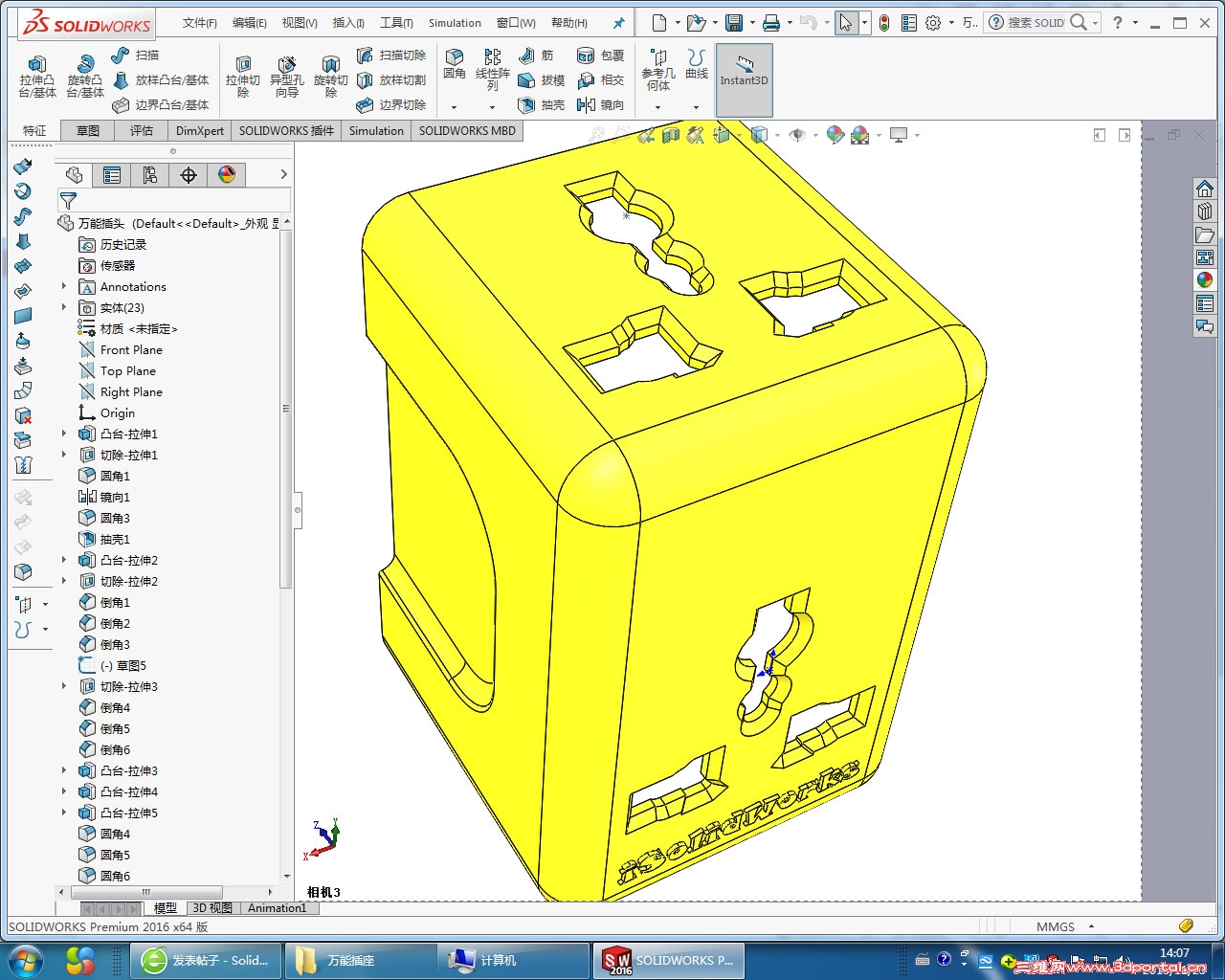
Task: Save the part with the floppy disk icon
Action: [x=734, y=23]
